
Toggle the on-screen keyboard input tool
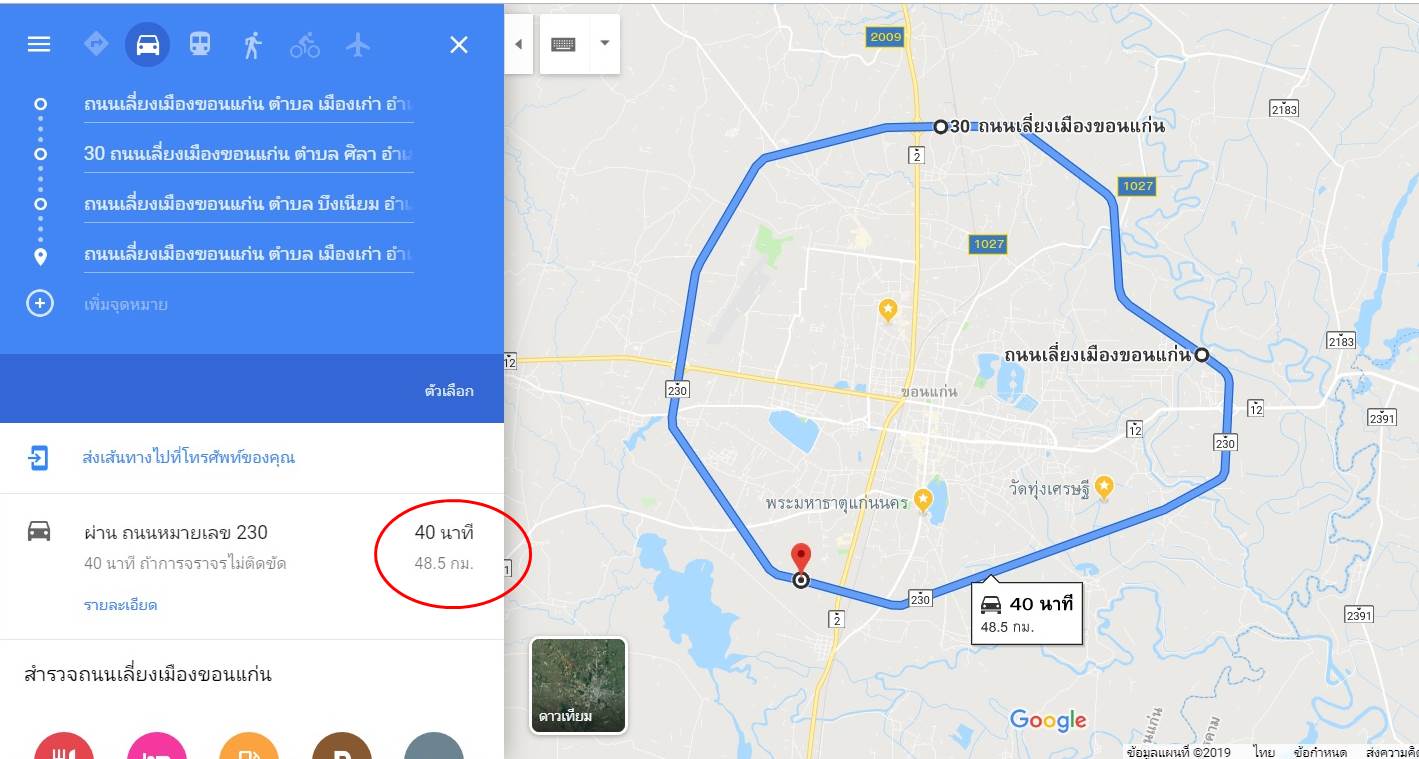[x=564, y=44]
